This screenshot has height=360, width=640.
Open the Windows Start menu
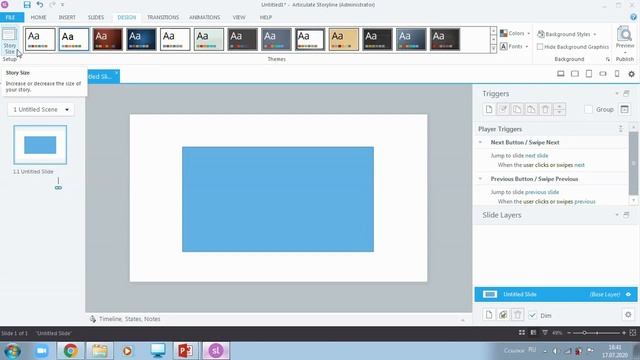click(12, 351)
